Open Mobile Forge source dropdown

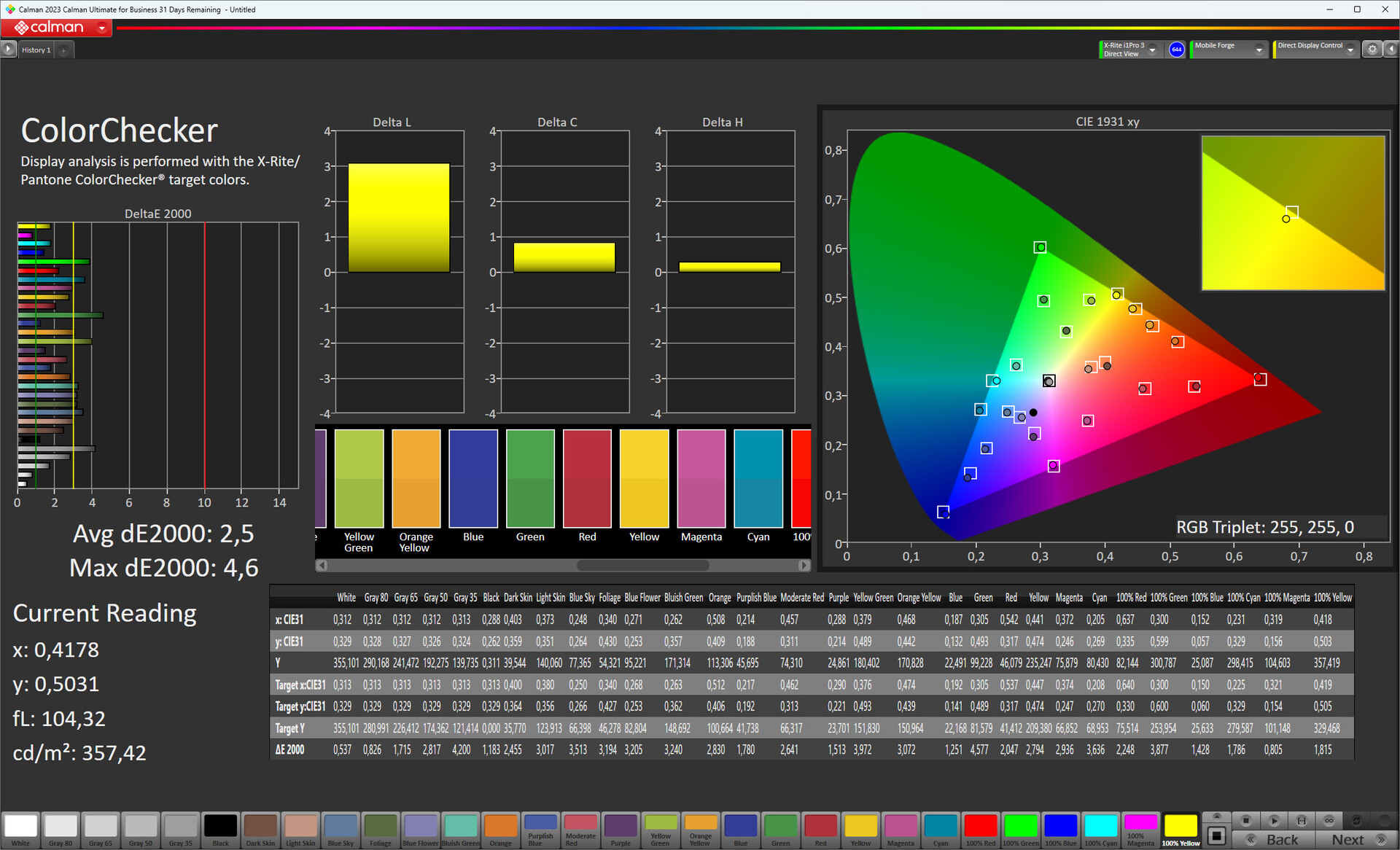(1259, 50)
